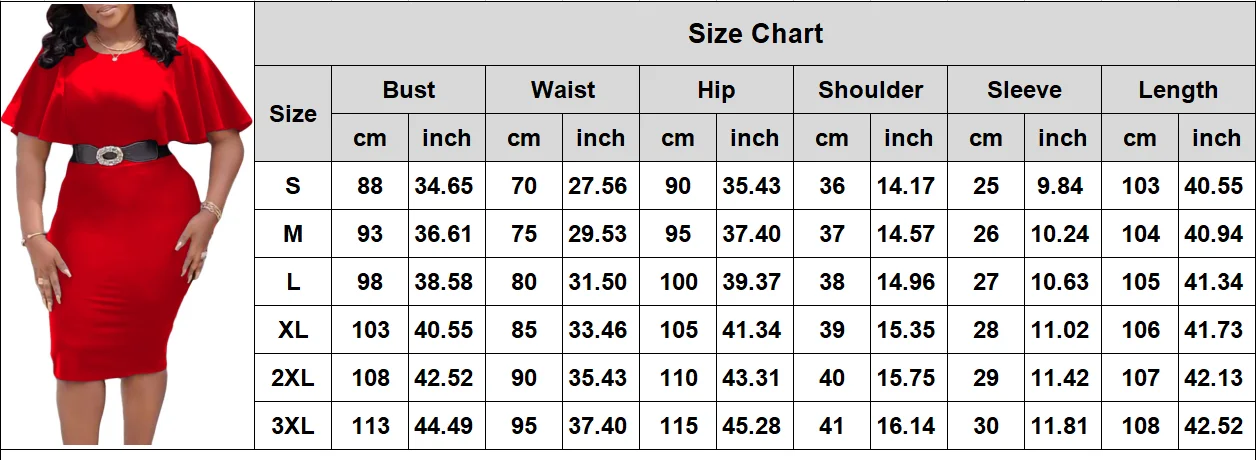This screenshot has width=1256, height=460.
Task: Select the 2XL size row label
Action: (292, 378)
